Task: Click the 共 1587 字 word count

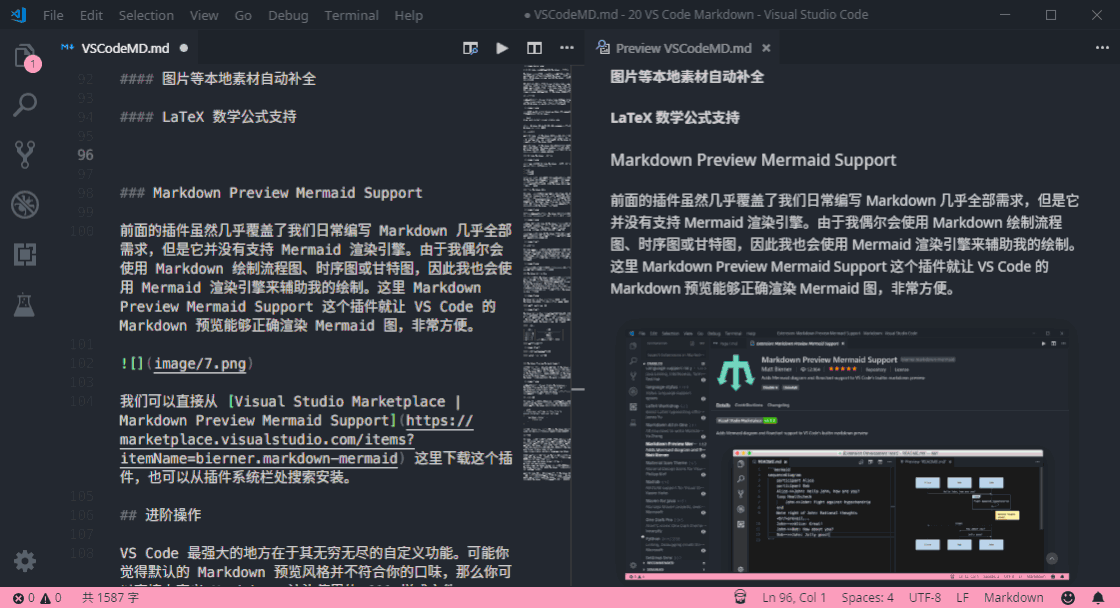Action: click(x=110, y=598)
